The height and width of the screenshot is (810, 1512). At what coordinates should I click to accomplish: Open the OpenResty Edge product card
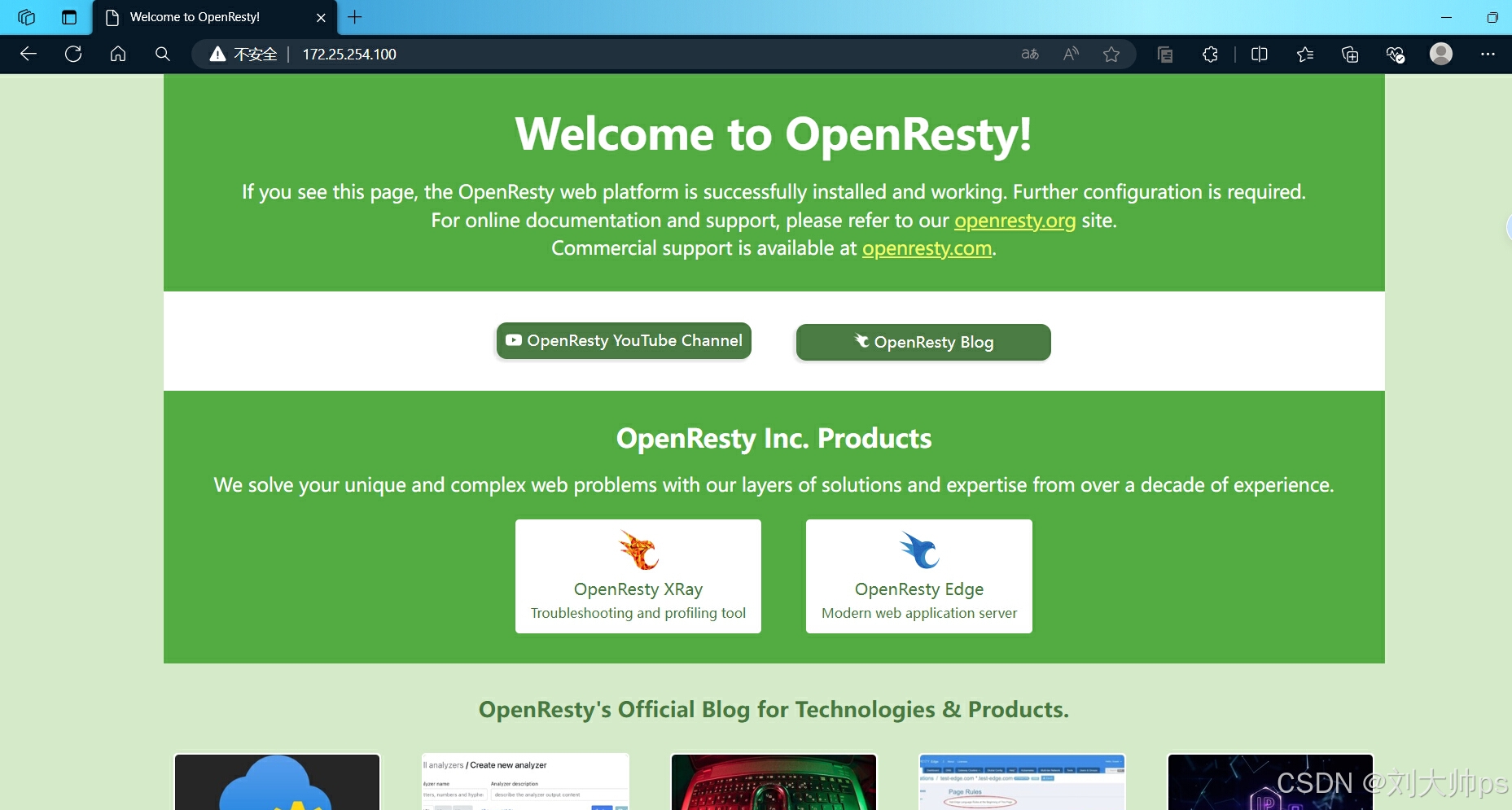click(919, 576)
